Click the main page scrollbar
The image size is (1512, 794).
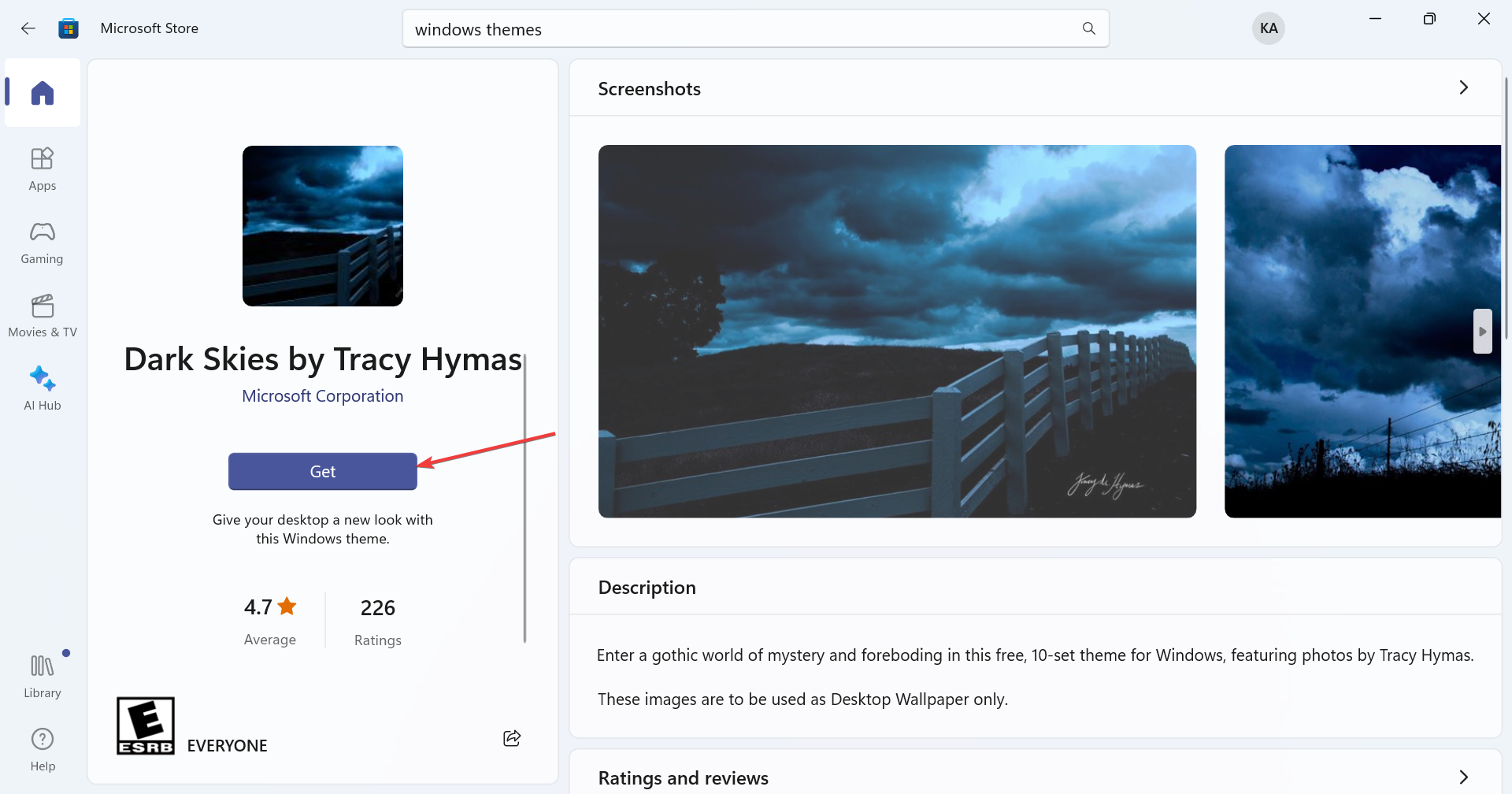(1507, 209)
